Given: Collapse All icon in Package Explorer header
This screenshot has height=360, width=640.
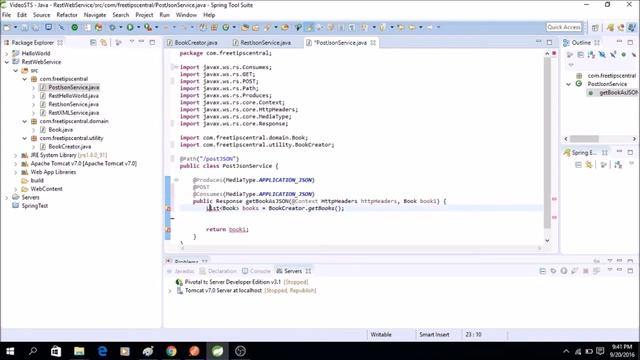Looking at the screenshot, I should point(93,42).
